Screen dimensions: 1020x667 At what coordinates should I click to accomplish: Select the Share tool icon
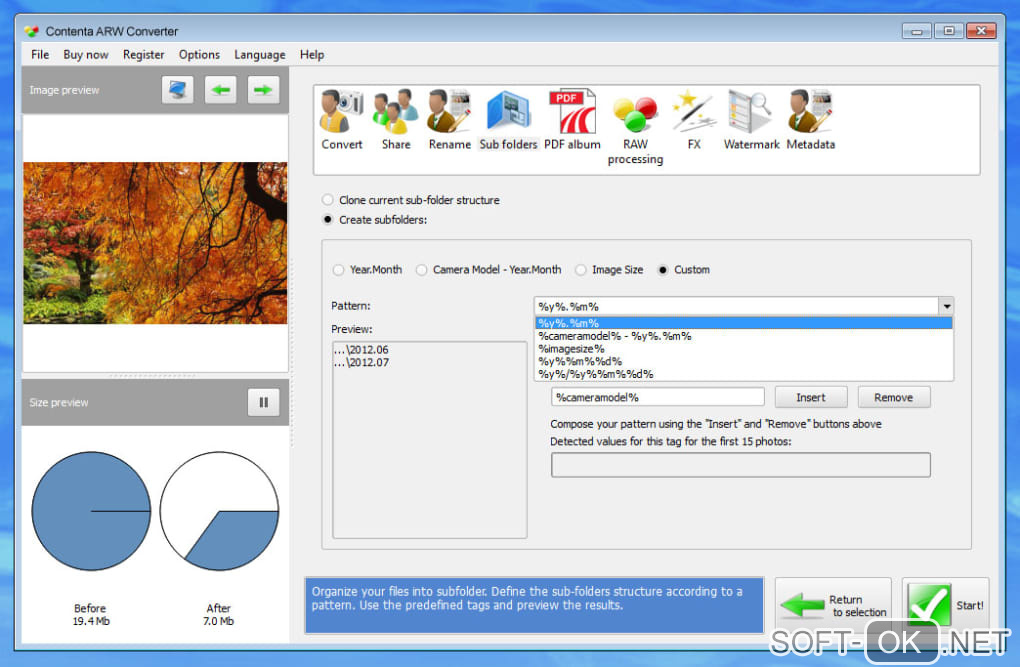click(396, 120)
